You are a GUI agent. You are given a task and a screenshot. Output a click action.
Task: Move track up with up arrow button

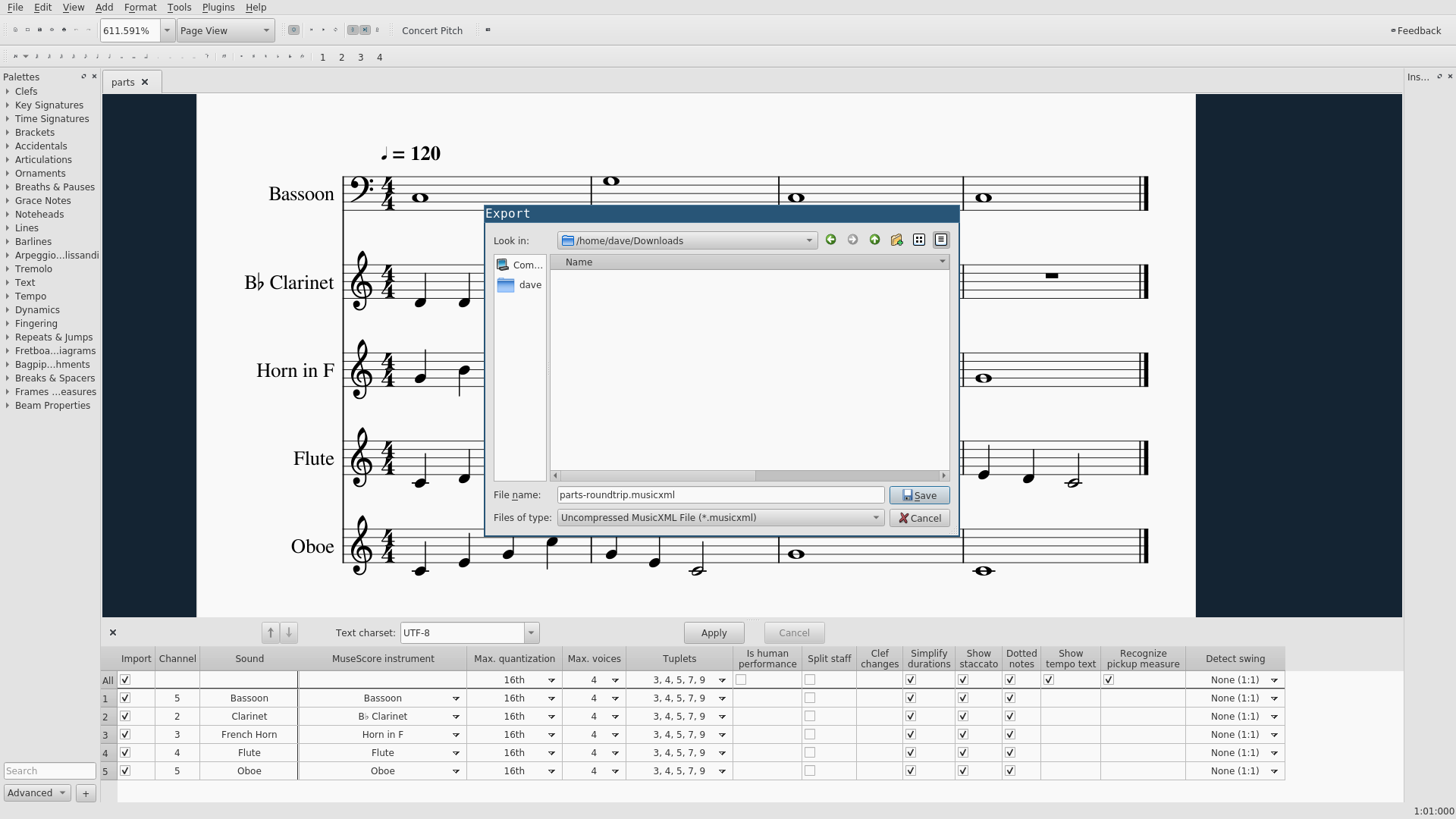(270, 632)
